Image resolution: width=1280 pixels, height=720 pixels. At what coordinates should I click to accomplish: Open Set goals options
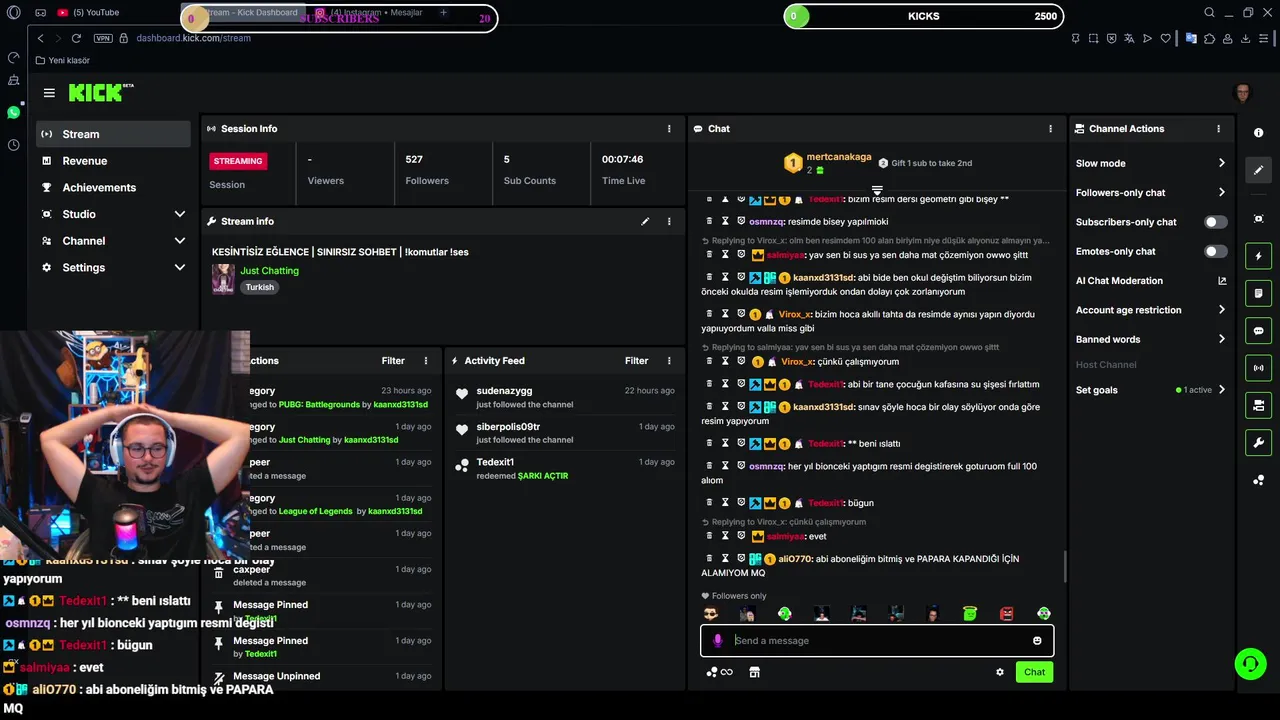1150,390
